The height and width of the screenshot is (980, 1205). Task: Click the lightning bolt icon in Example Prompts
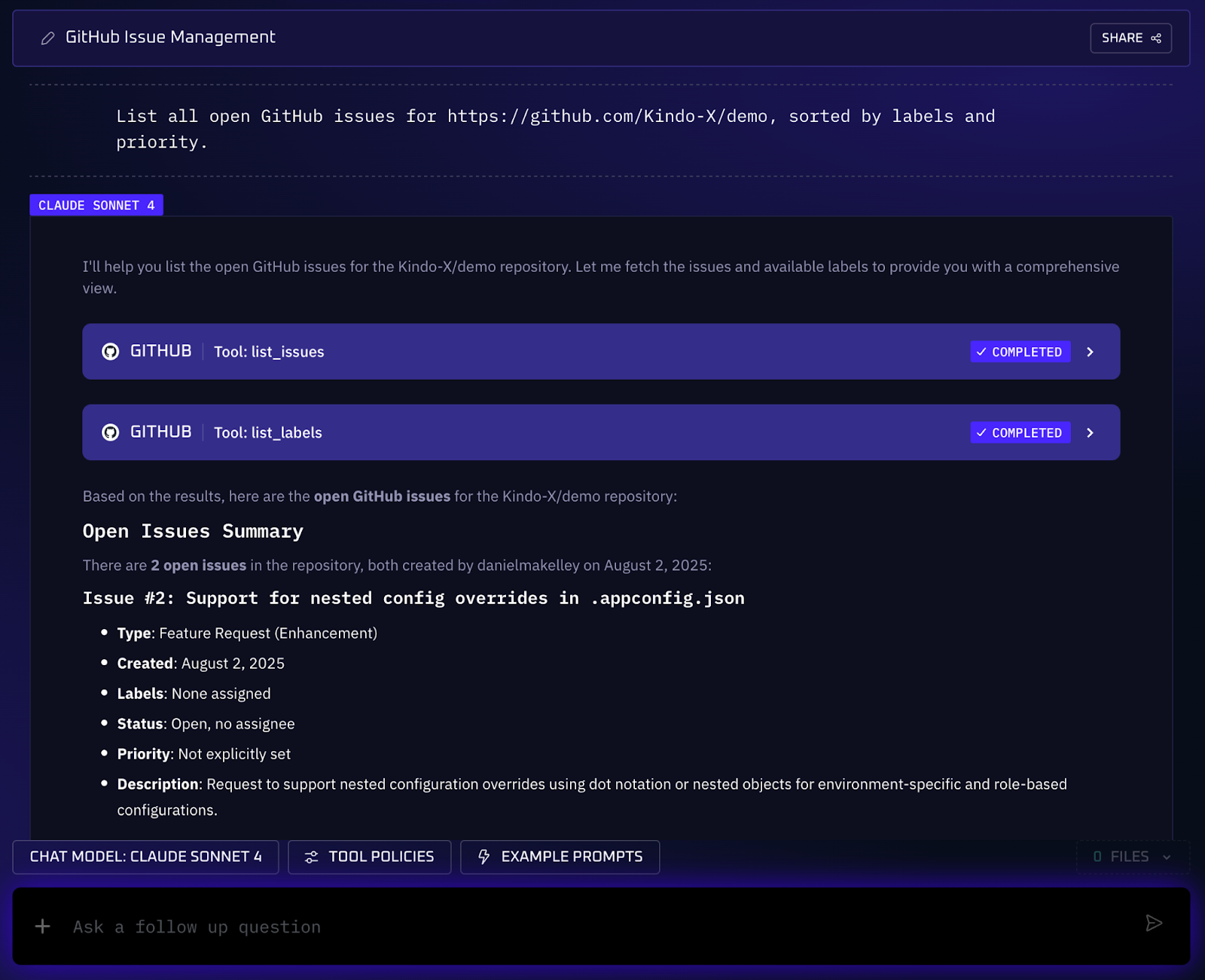coord(484,856)
